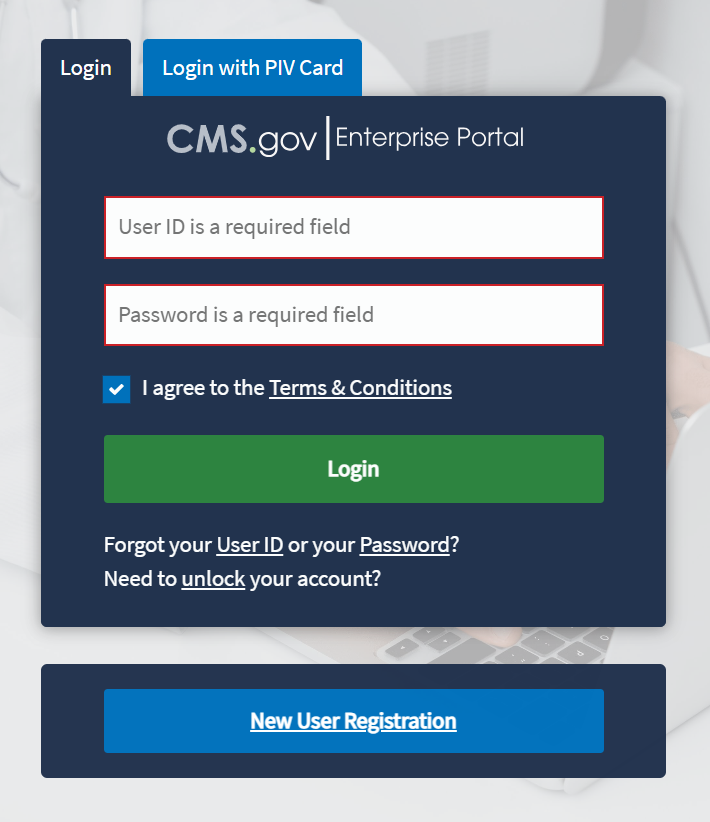Viewport: 710px width, 822px height.
Task: Click into the Password field
Action: 353,315
